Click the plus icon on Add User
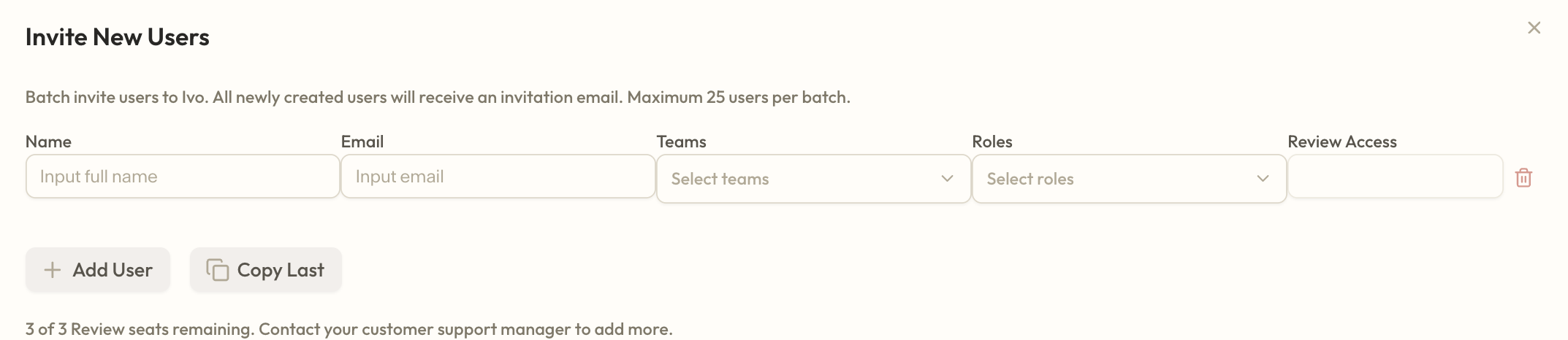Image resolution: width=1568 pixels, height=340 pixels. coord(52,270)
